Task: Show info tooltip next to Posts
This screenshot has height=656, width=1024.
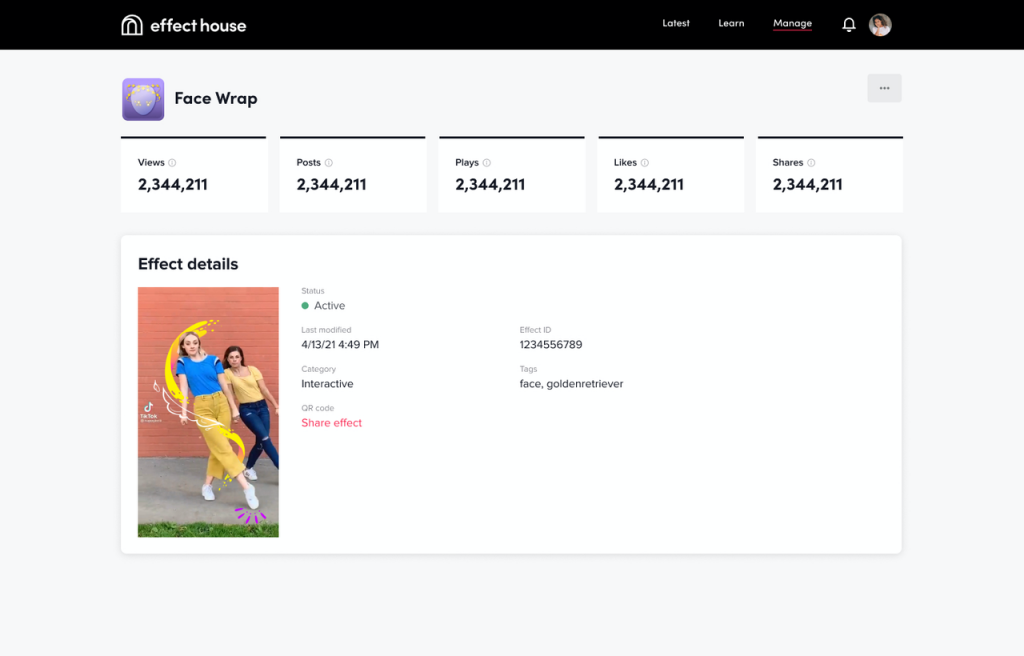Action: [x=328, y=163]
